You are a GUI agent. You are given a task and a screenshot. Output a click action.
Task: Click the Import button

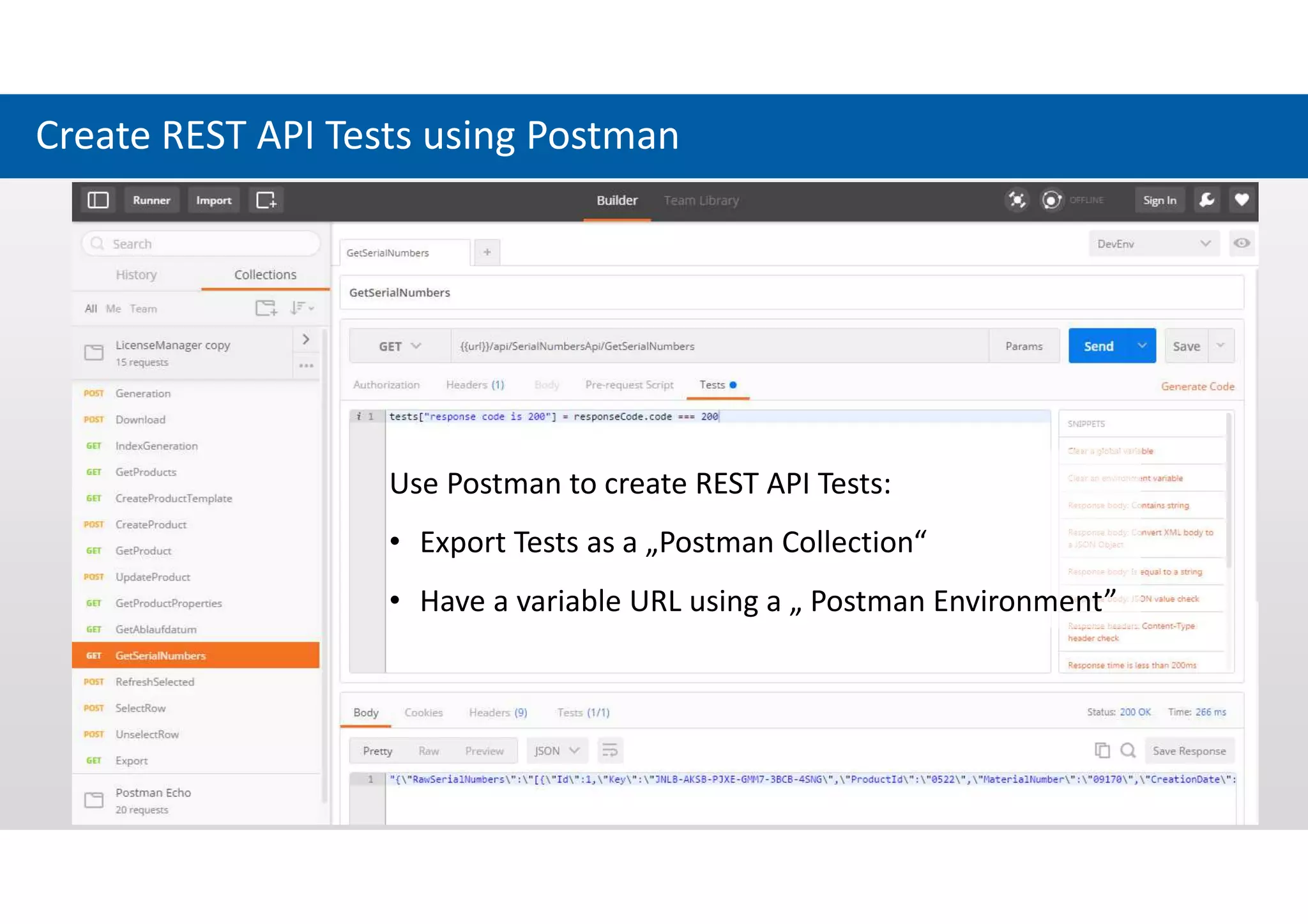pos(213,200)
